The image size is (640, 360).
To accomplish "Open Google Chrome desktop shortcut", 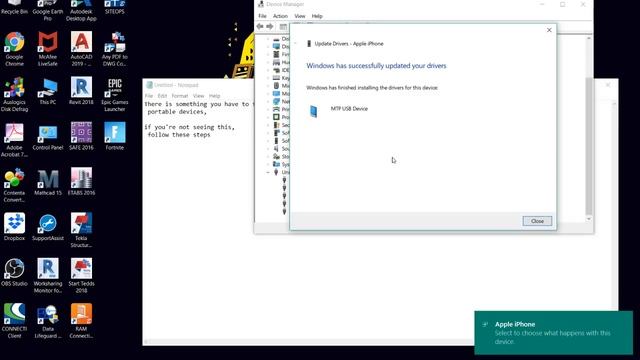I will (14, 49).
